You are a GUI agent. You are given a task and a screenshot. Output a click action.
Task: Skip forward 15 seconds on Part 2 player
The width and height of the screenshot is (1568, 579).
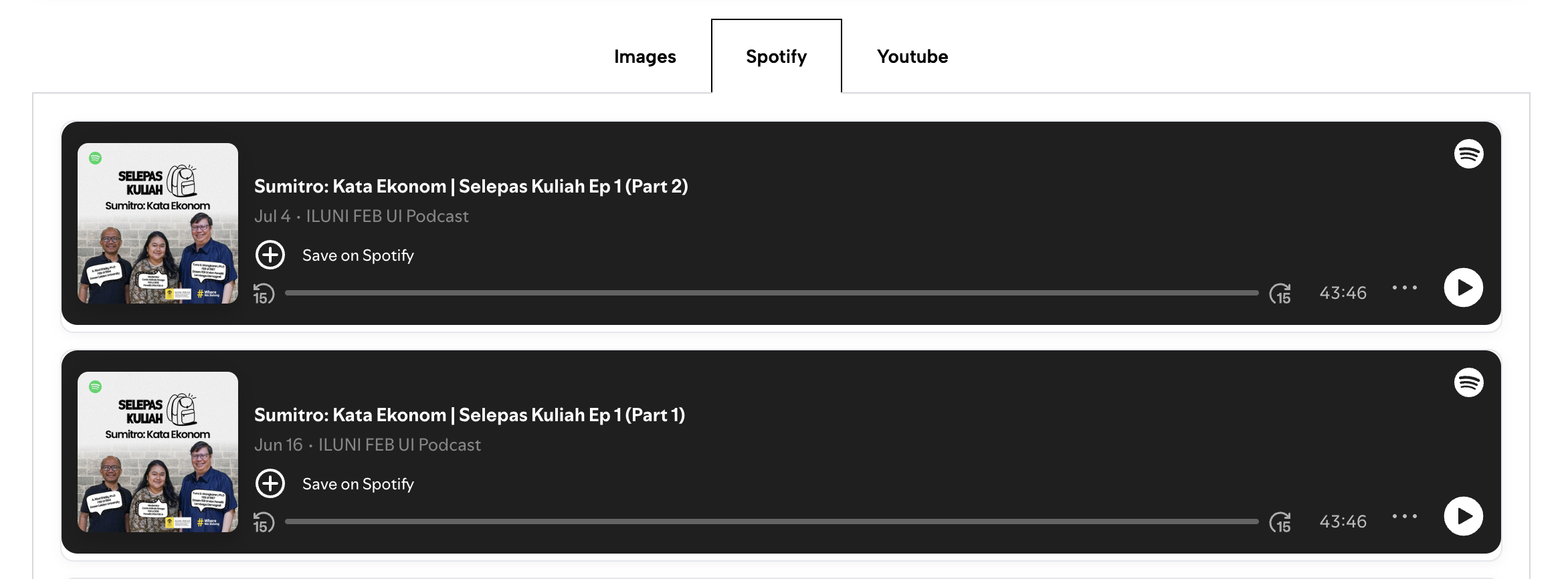tap(1280, 294)
